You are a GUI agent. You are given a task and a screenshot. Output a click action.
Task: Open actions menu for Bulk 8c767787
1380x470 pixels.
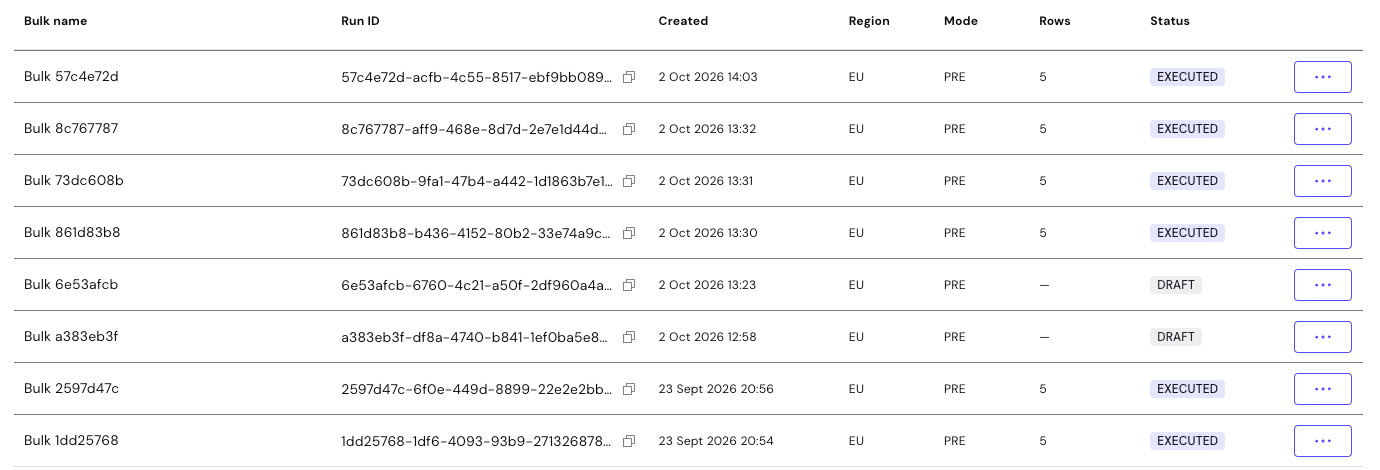1322,129
